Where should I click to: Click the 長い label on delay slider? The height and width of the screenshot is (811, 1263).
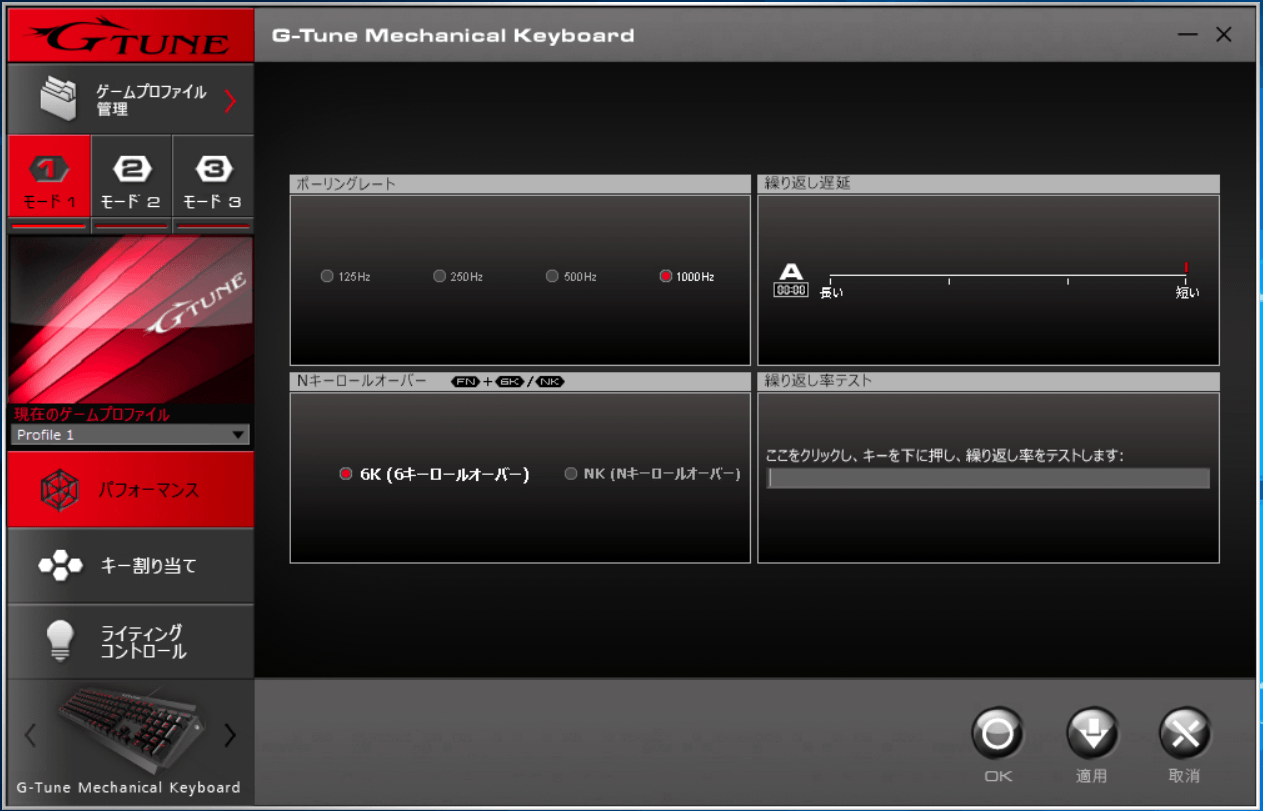click(831, 293)
